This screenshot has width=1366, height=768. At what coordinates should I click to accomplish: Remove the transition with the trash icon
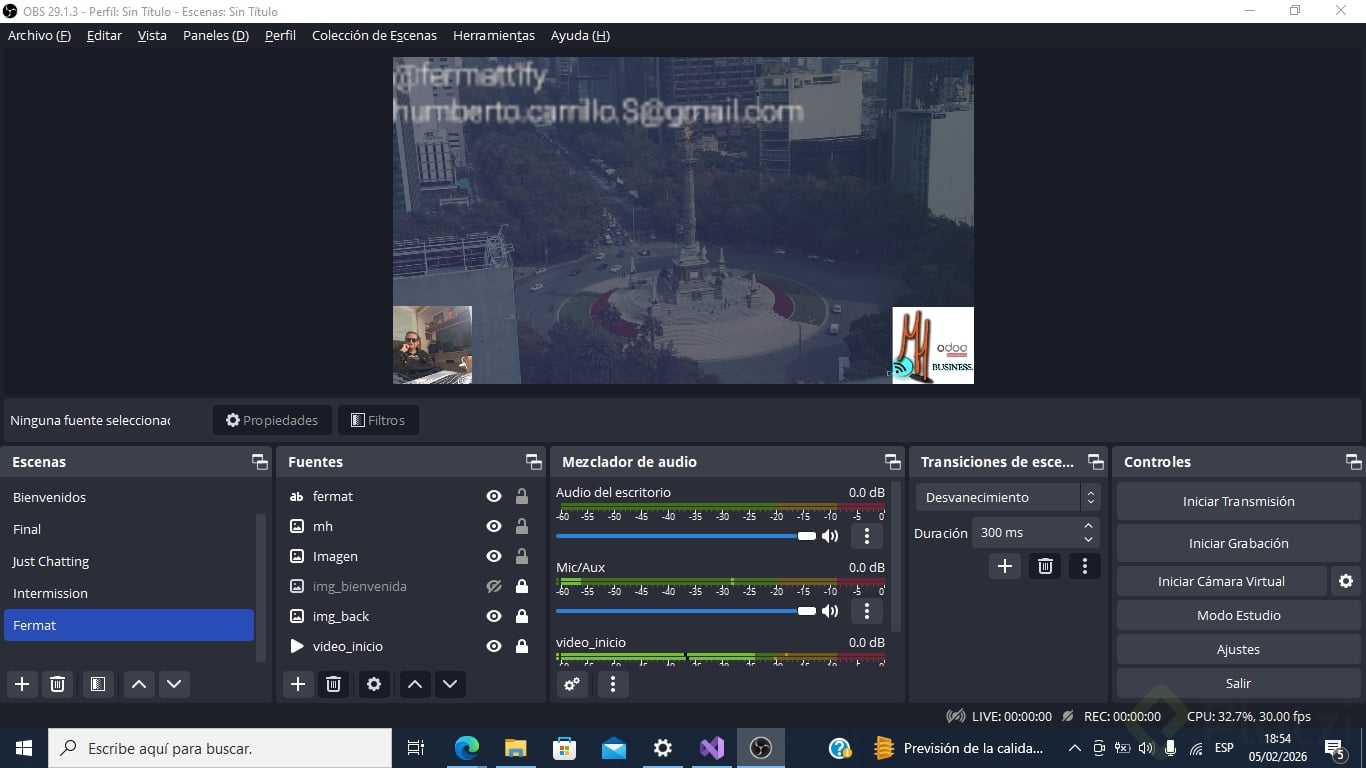point(1045,566)
